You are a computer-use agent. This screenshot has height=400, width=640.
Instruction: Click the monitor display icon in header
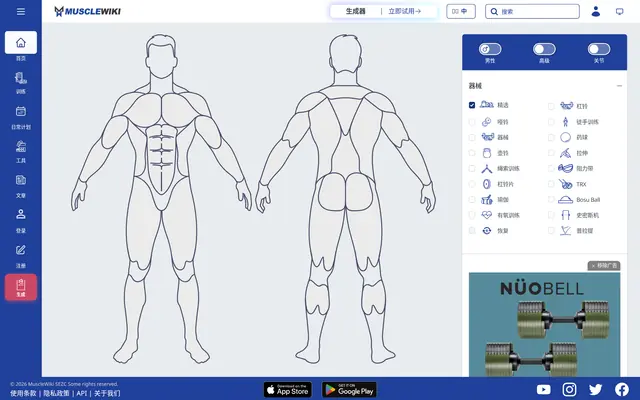point(620,11)
